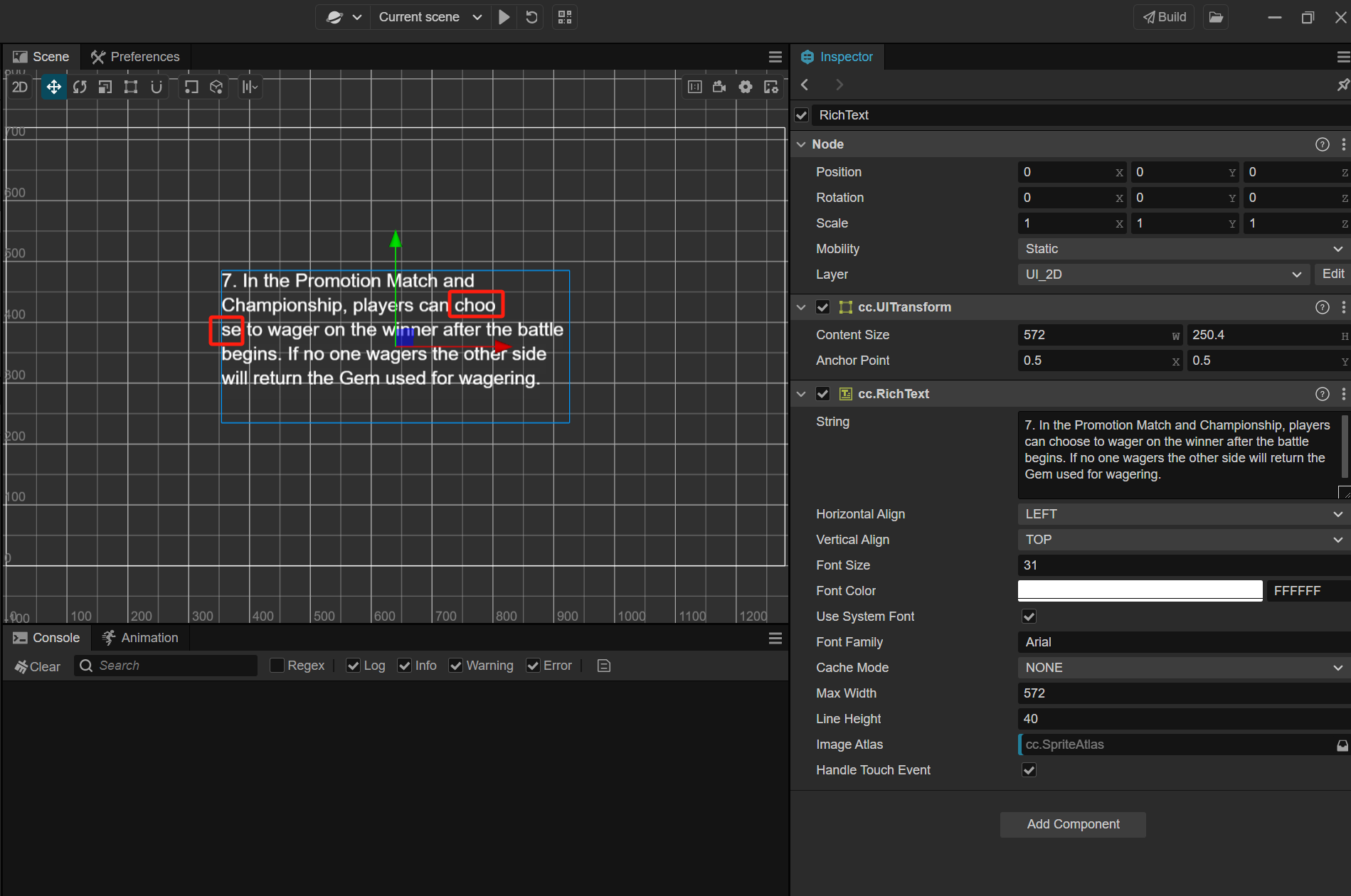The width and height of the screenshot is (1351, 896).
Task: Toggle Use System Font checkbox
Action: (1029, 617)
